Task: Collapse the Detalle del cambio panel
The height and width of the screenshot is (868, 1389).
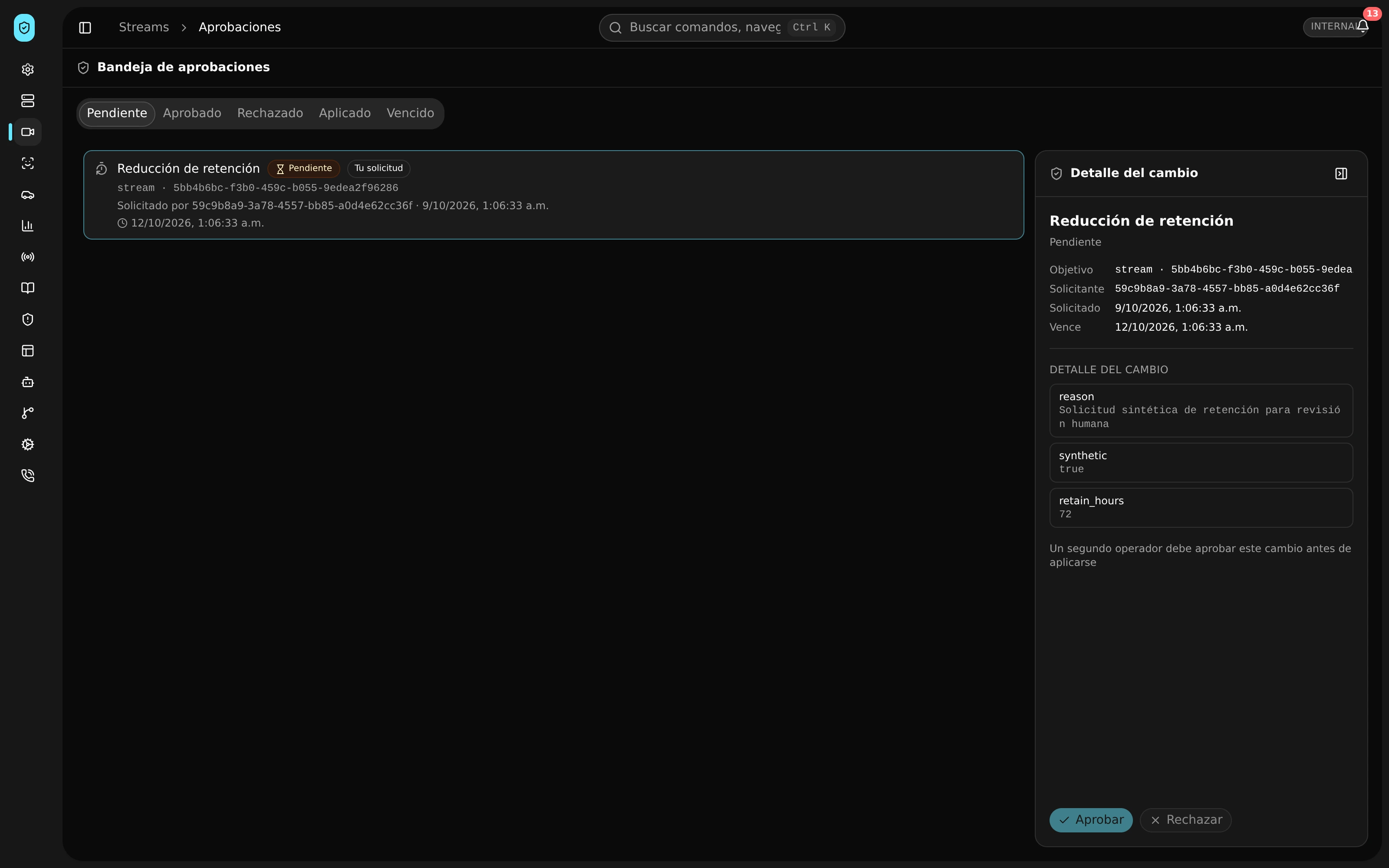Action: coord(1341,173)
